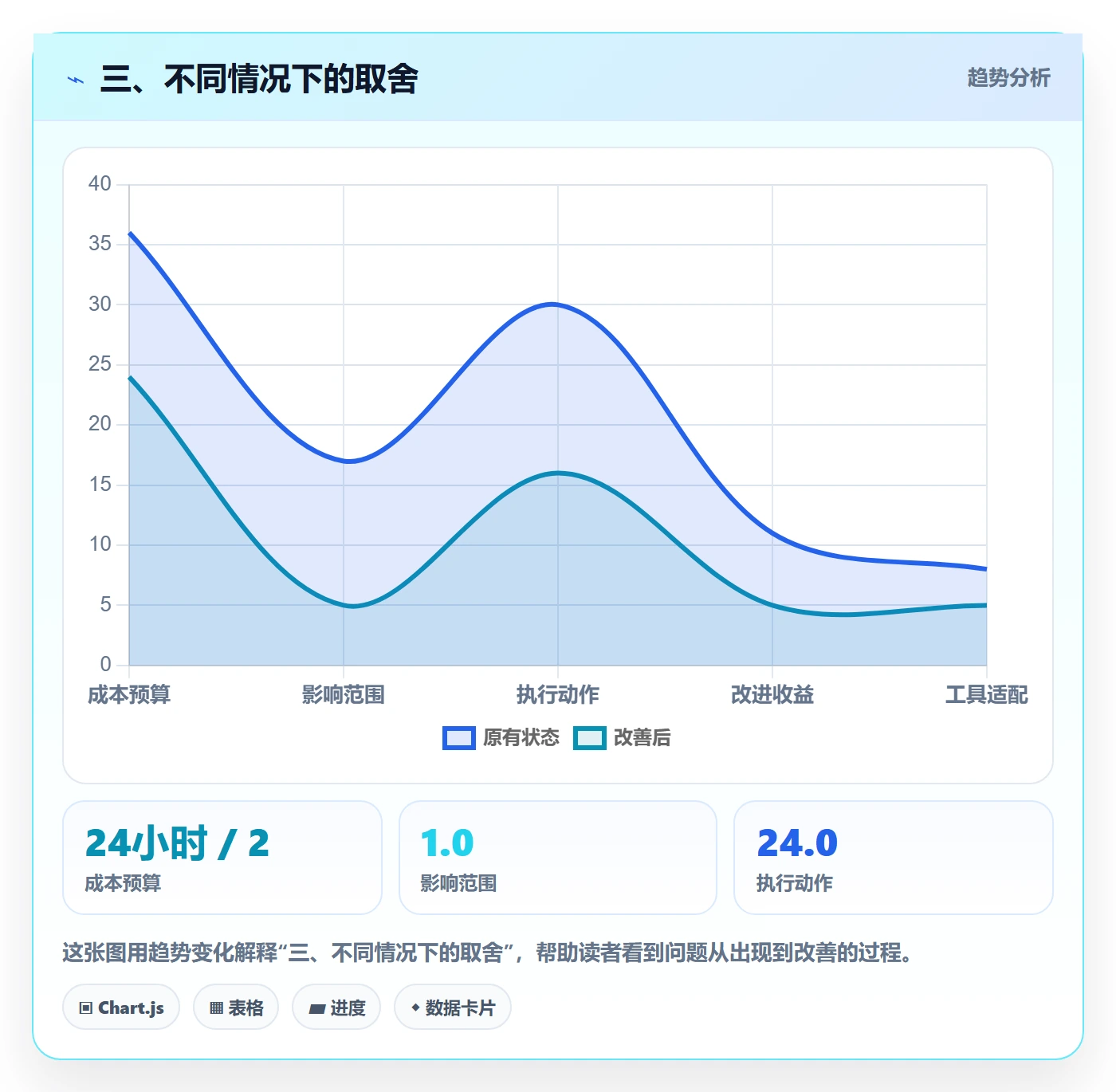The width and height of the screenshot is (1116, 1092).
Task: Click the 影响范围 x-axis label
Action: [x=344, y=695]
